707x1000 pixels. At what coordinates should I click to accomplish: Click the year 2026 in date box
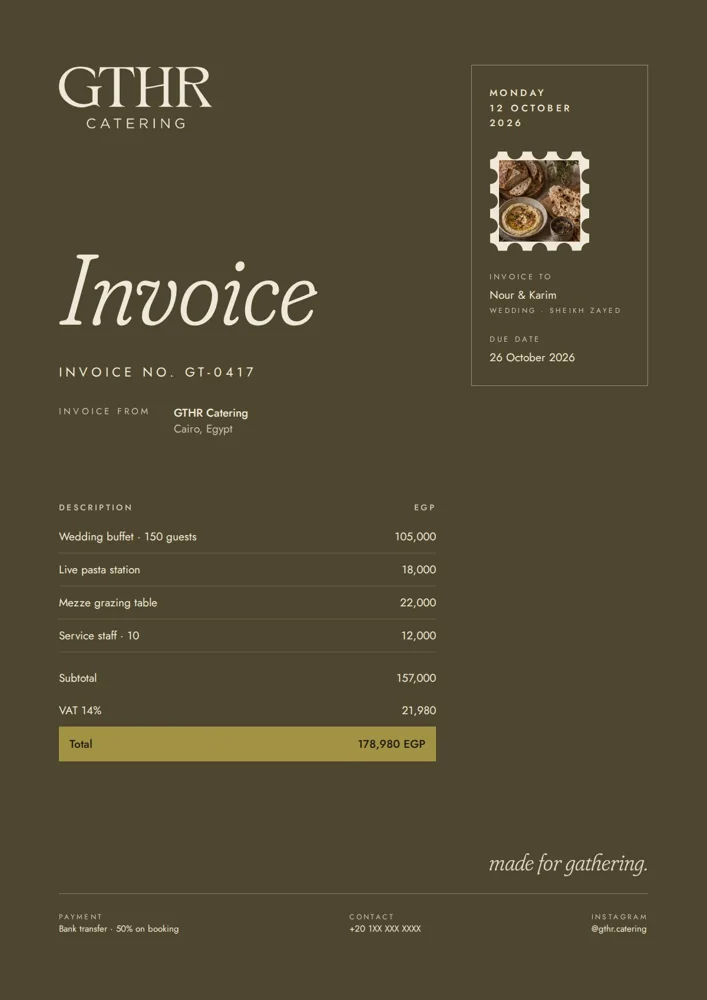point(506,122)
